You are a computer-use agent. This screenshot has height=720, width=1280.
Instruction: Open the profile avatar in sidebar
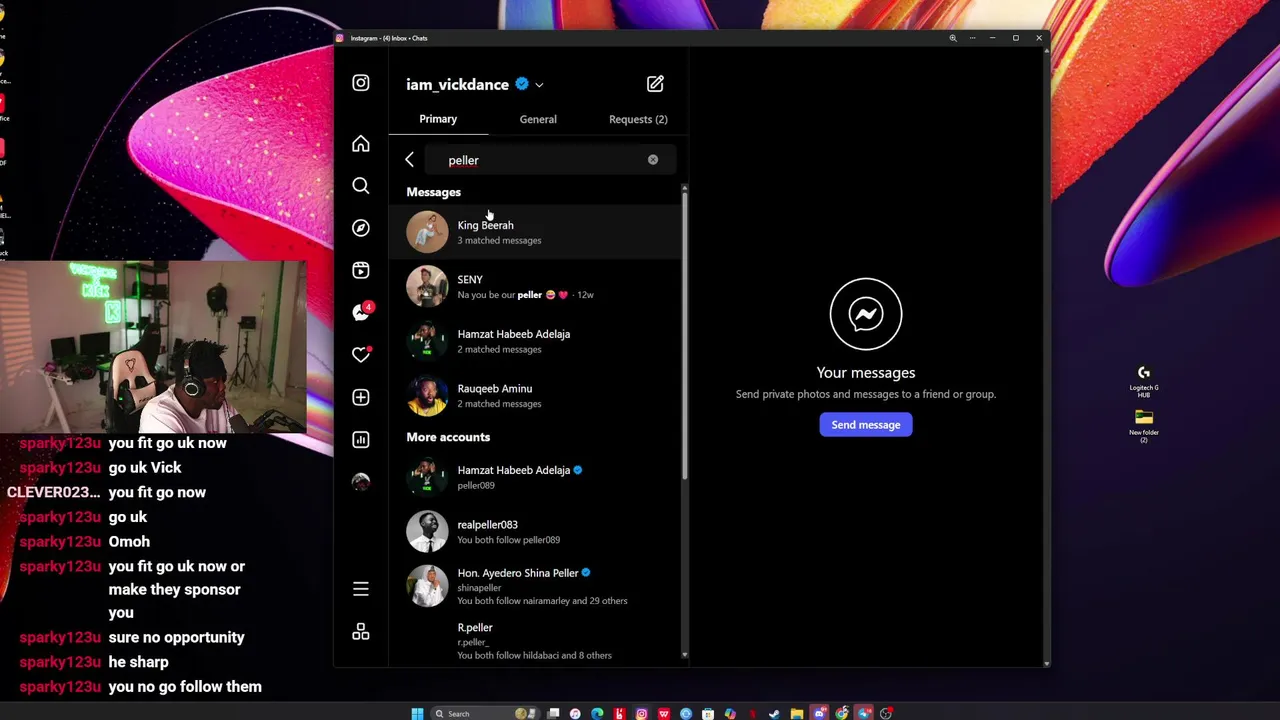click(x=361, y=482)
